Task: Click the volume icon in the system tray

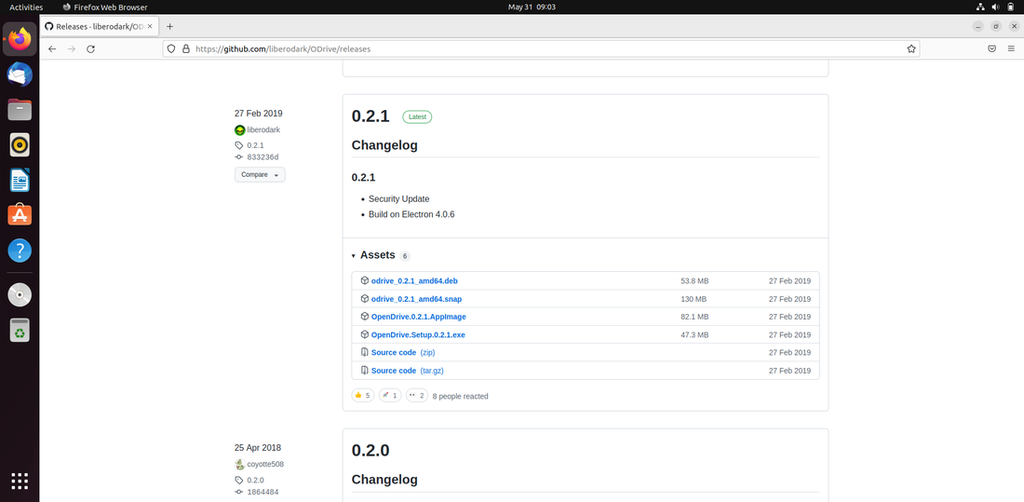Action: tap(996, 7)
